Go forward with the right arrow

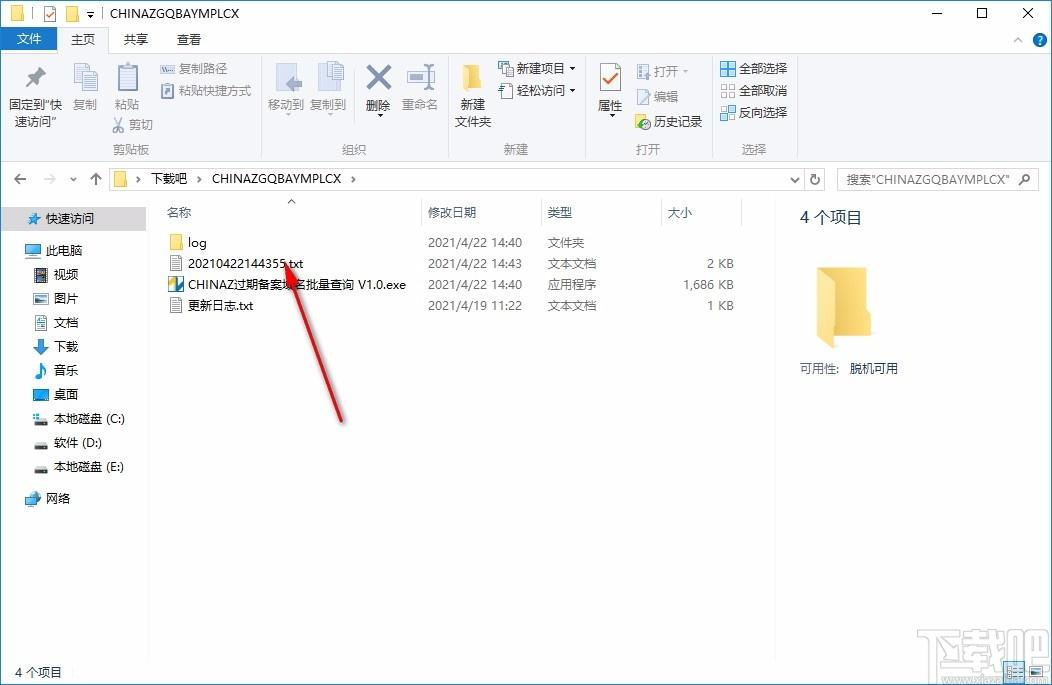(x=50, y=179)
